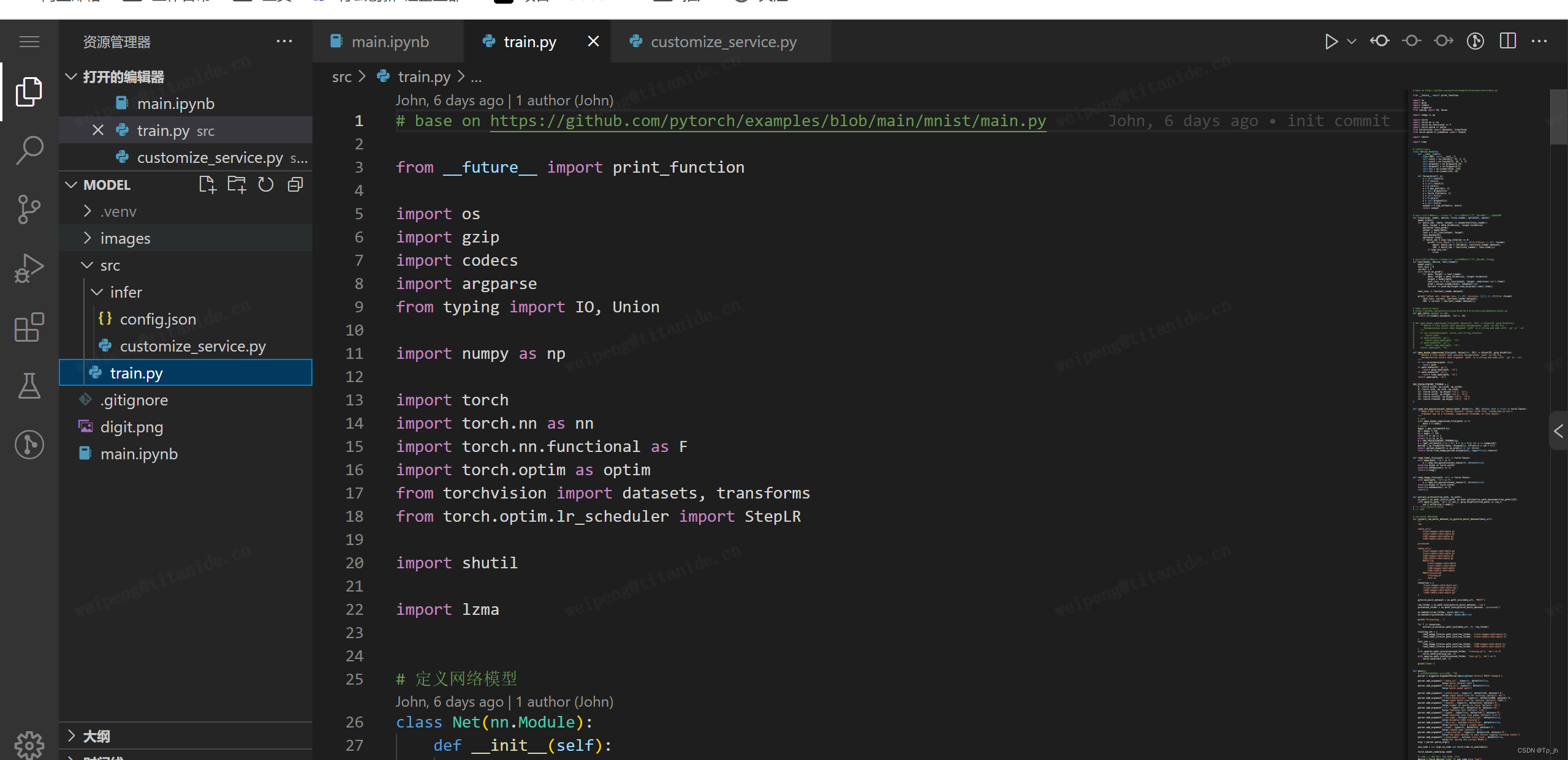1568x760 pixels.
Task: Open config.json in the file tree
Action: click(157, 319)
